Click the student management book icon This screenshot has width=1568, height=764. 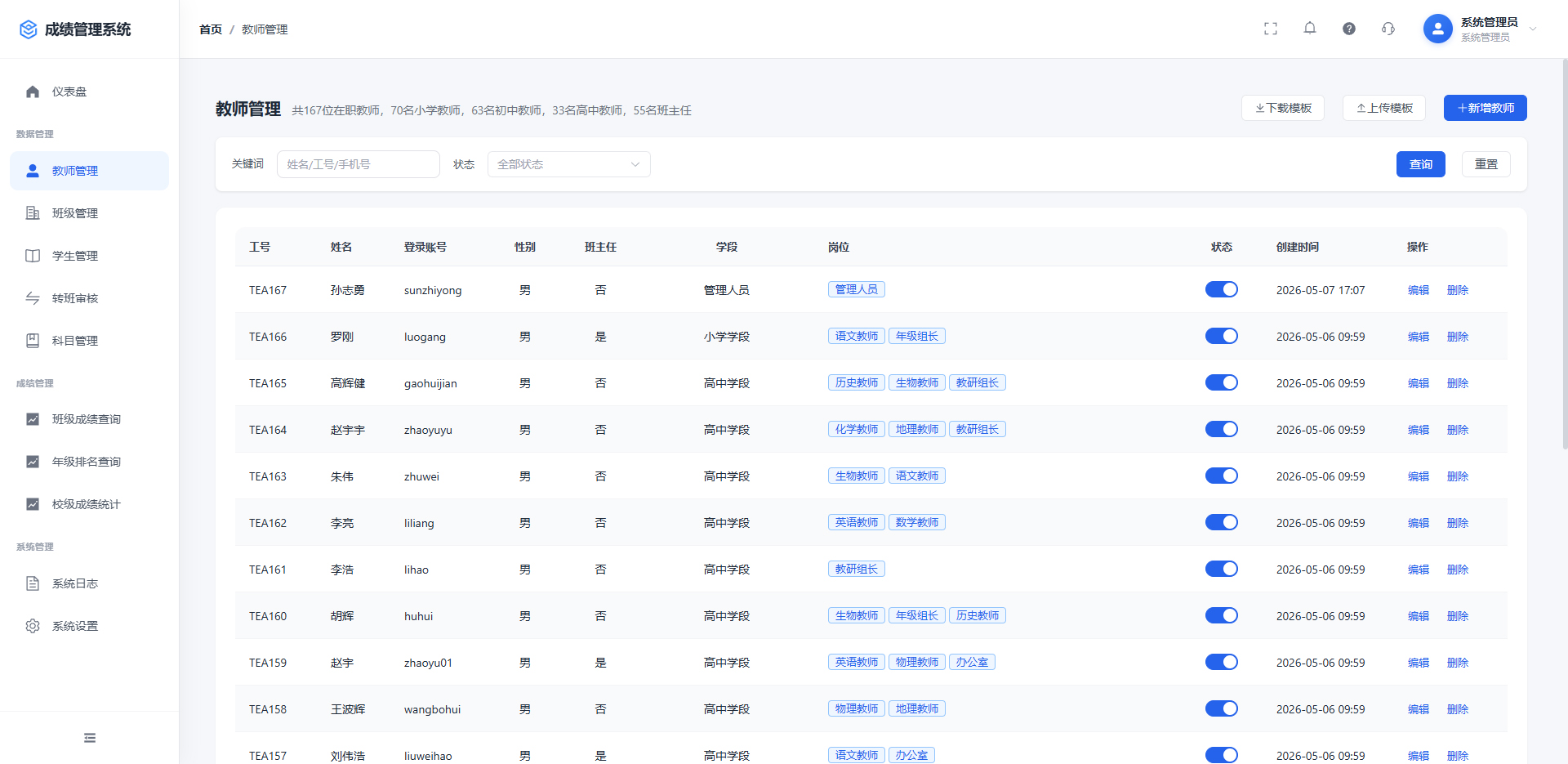33,256
